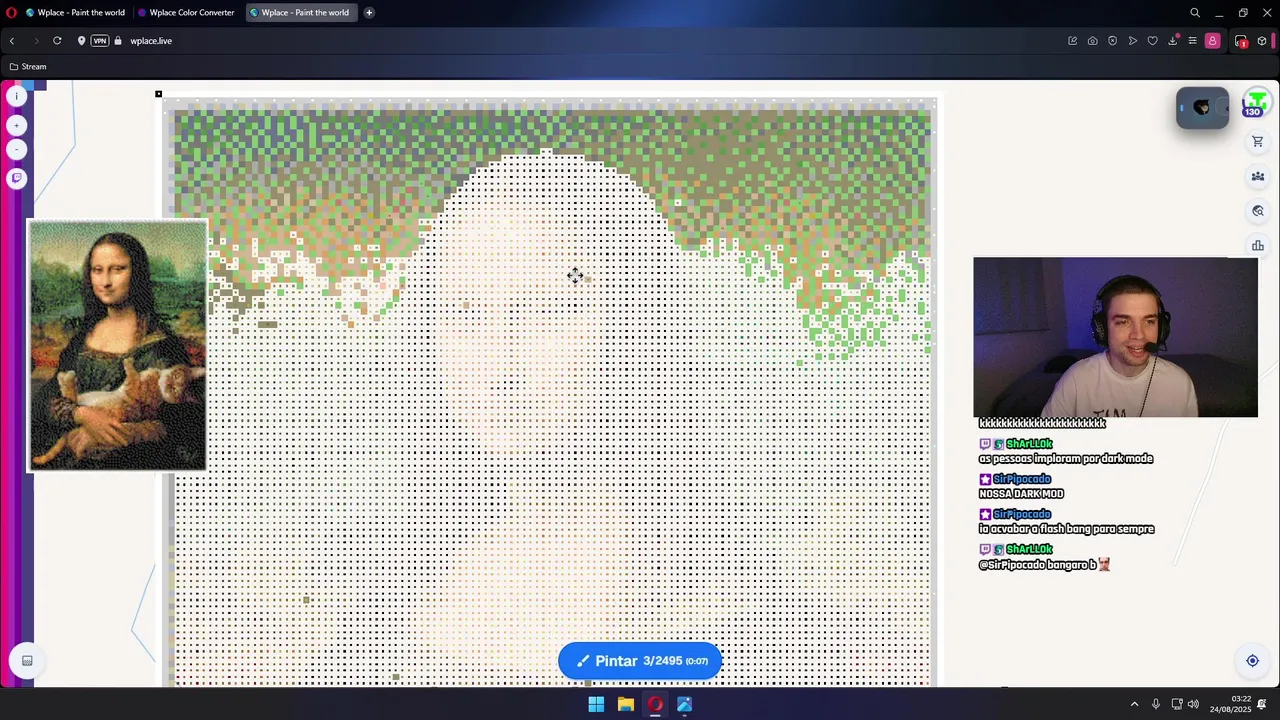Open the notification bell in taskbar
Viewport: 1280px width, 720px height.
coord(1262,704)
